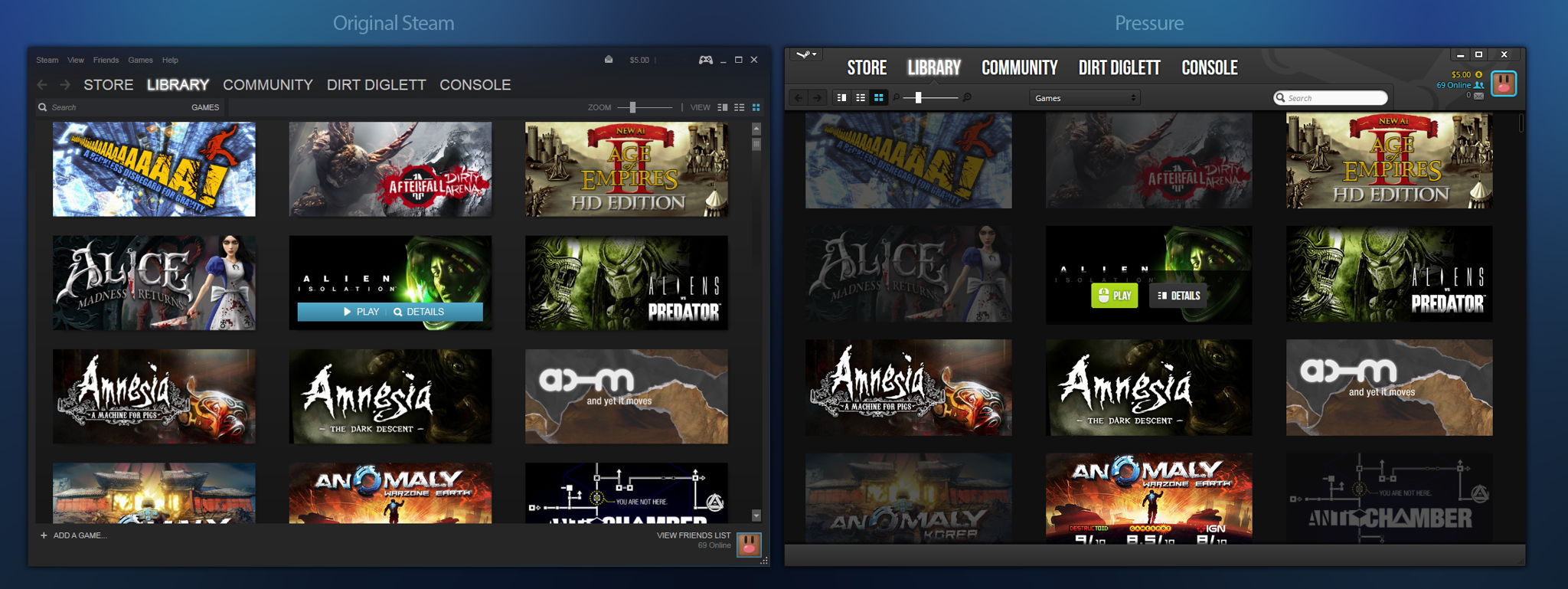Open VIEW FRIENDS LIST in Original Steam
The height and width of the screenshot is (589, 1568).
694,535
